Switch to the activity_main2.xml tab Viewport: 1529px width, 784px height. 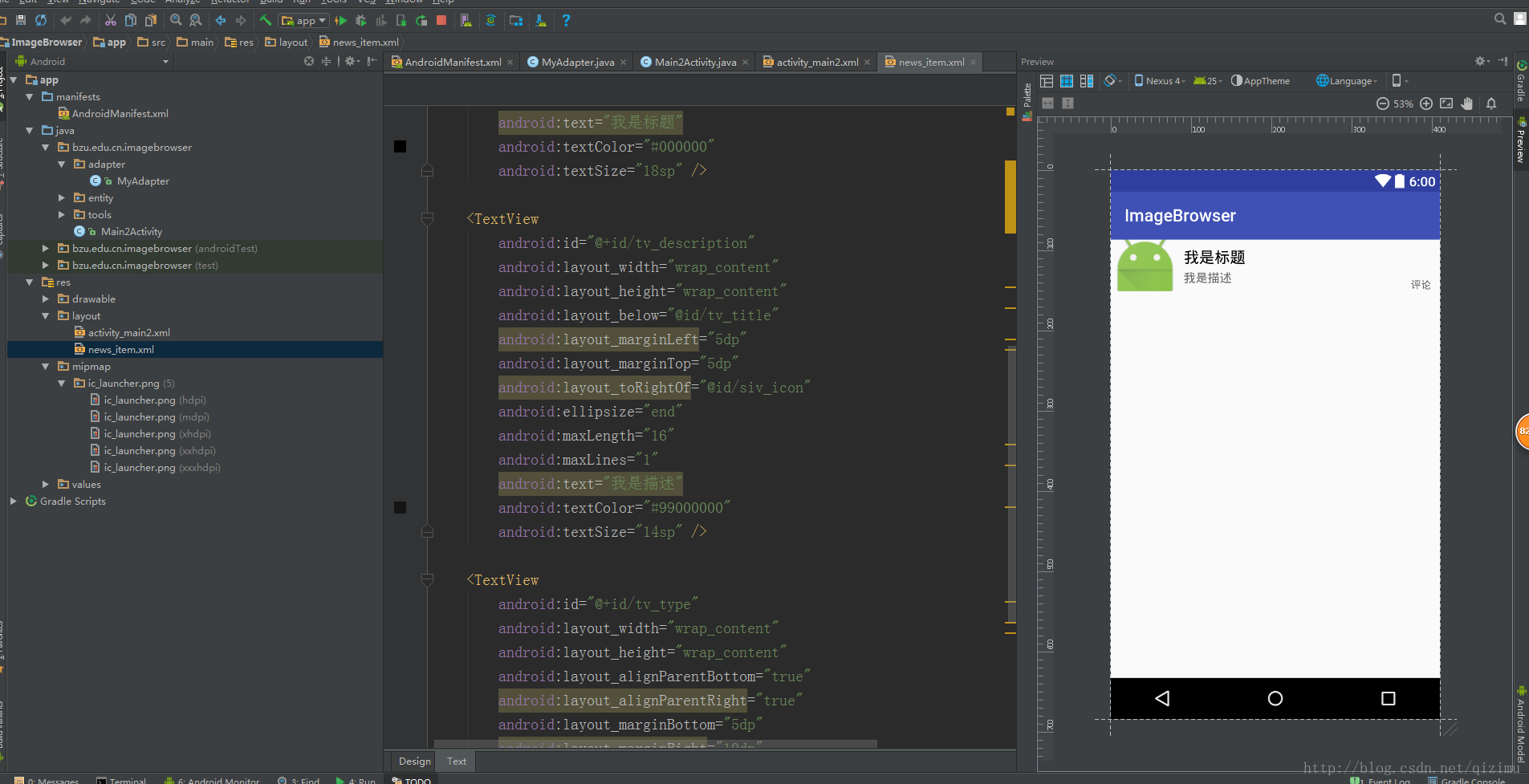pos(817,62)
